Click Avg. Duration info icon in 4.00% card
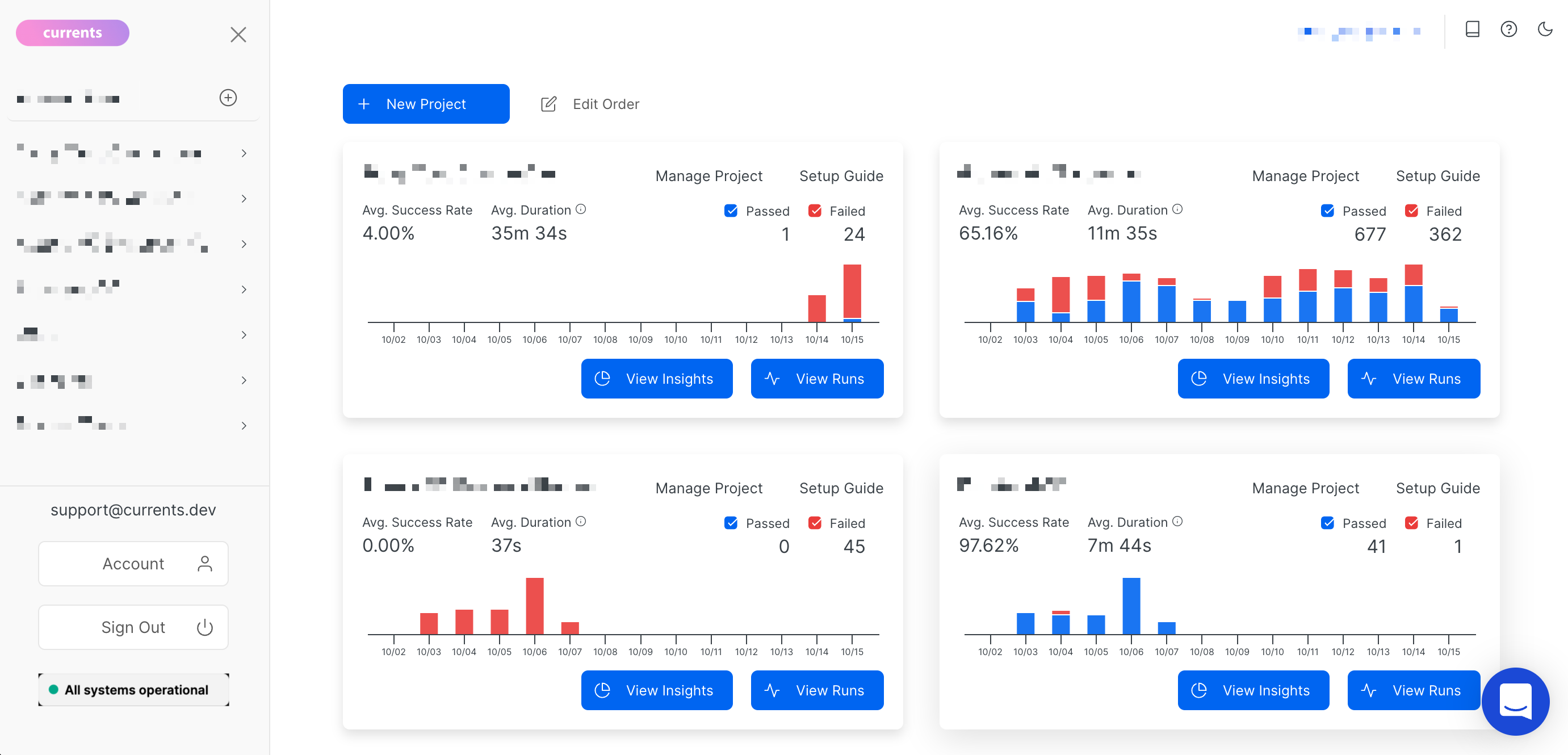Image resolution: width=1568 pixels, height=755 pixels. (x=581, y=209)
